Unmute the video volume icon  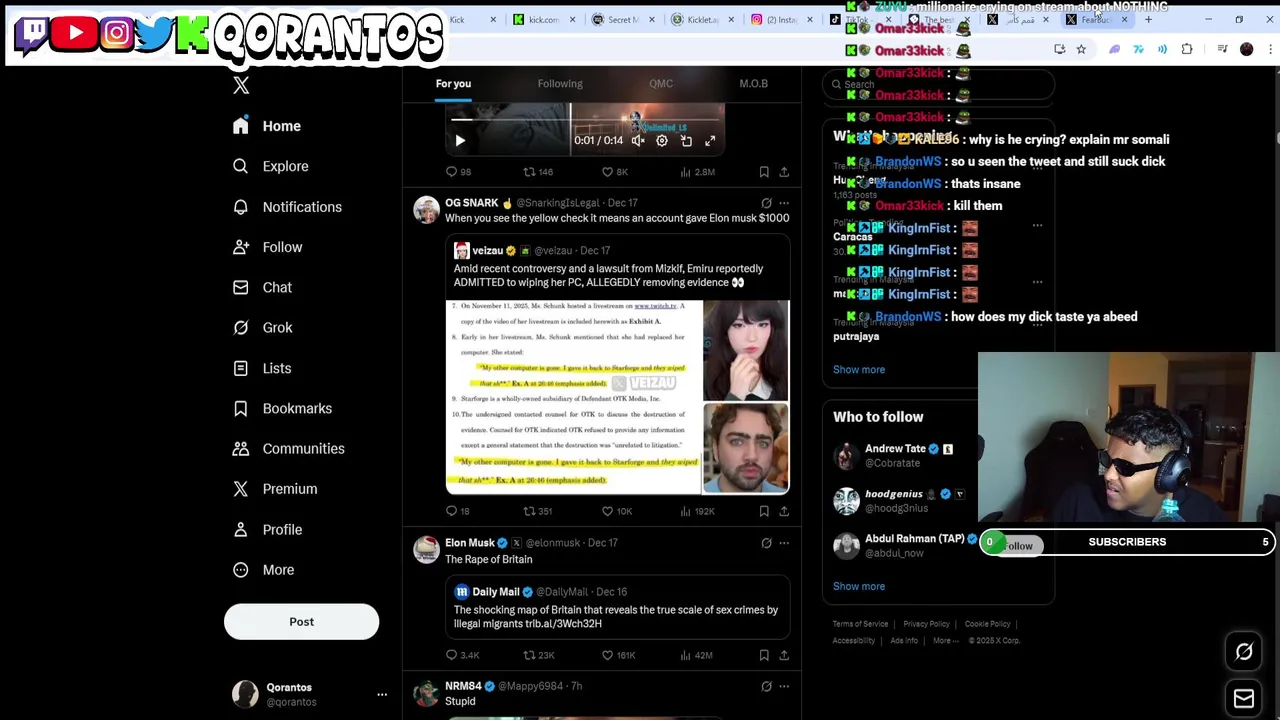[637, 141]
